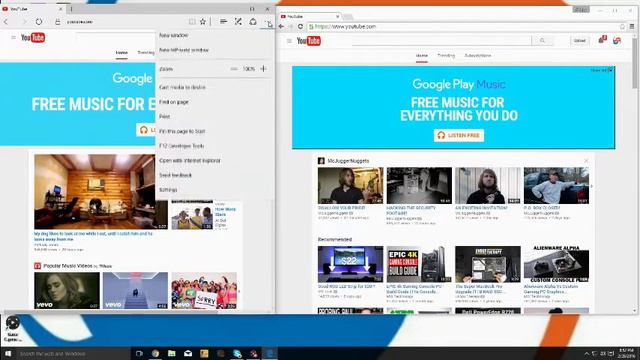Open McJuggerNuggets channel link

click(348, 161)
